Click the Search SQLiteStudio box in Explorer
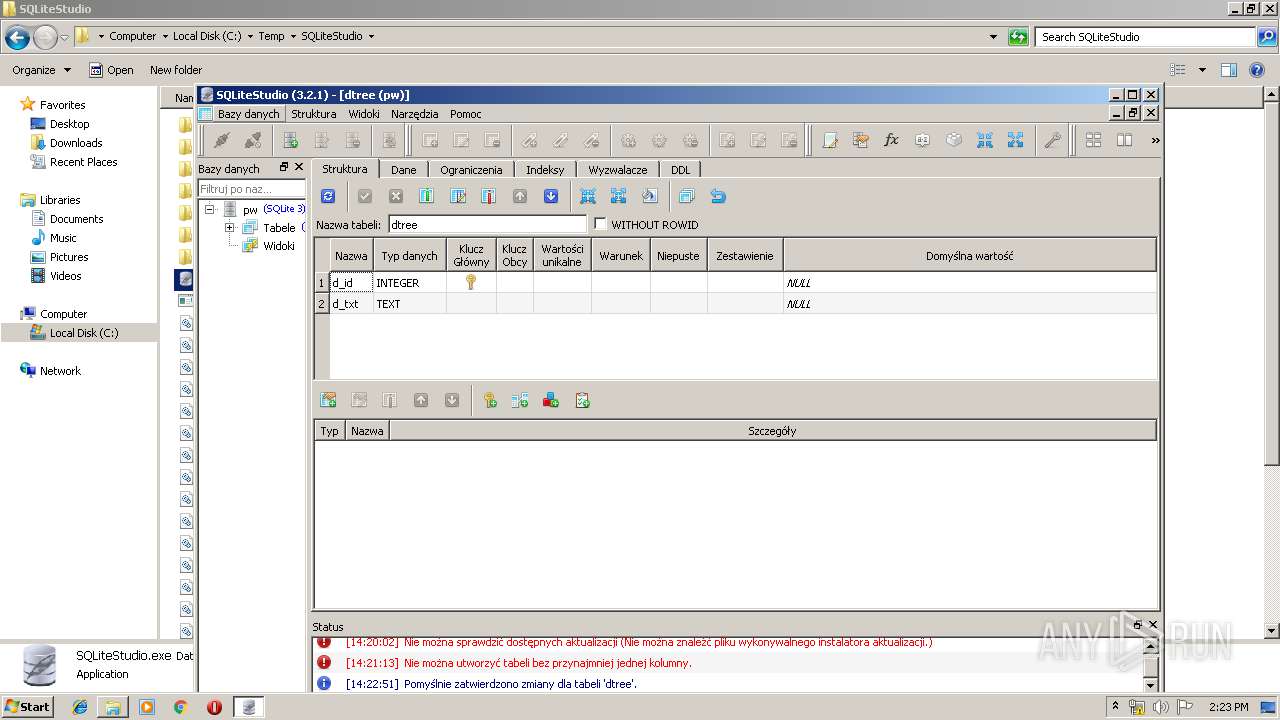The width and height of the screenshot is (1280, 720). tap(1146, 37)
